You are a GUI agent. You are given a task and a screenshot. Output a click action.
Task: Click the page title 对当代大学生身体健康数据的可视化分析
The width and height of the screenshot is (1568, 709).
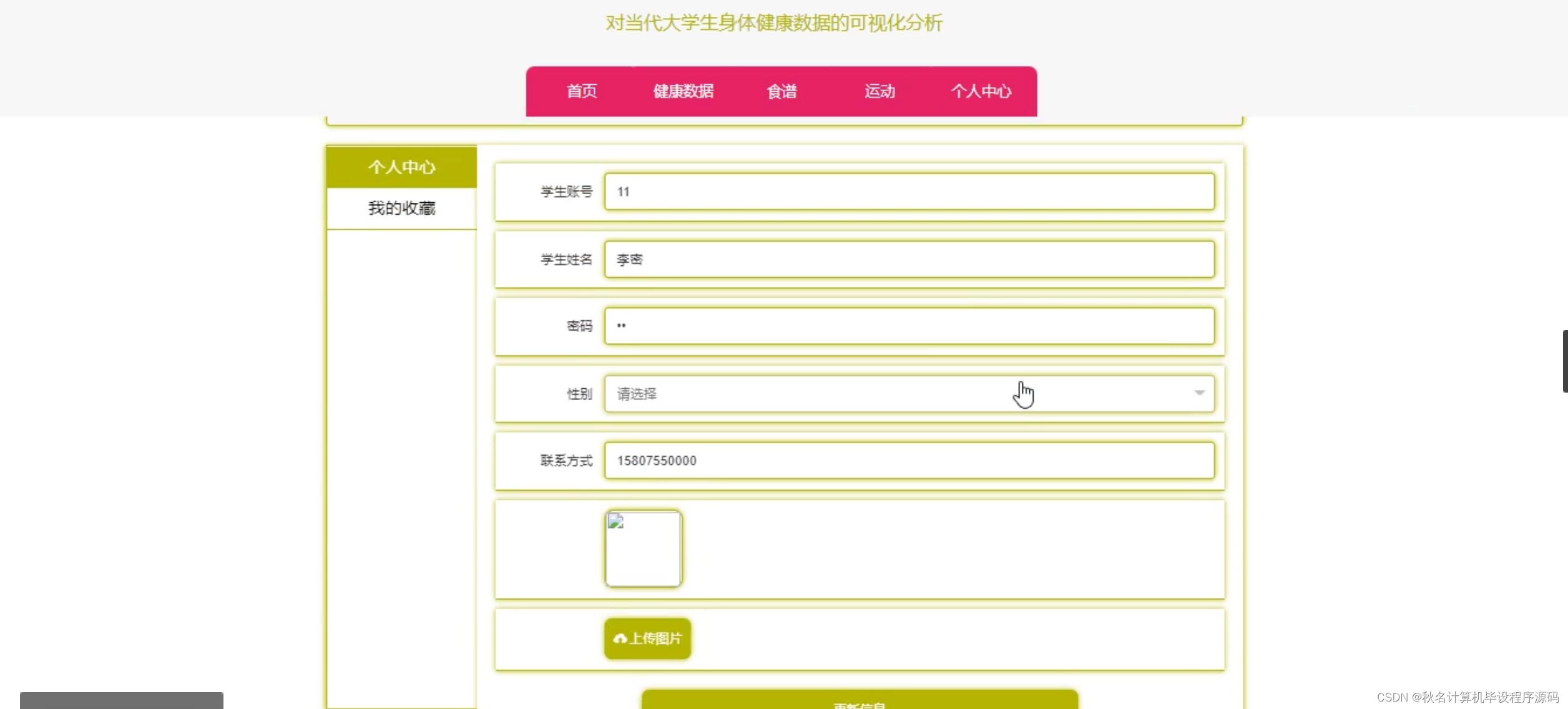[773, 23]
